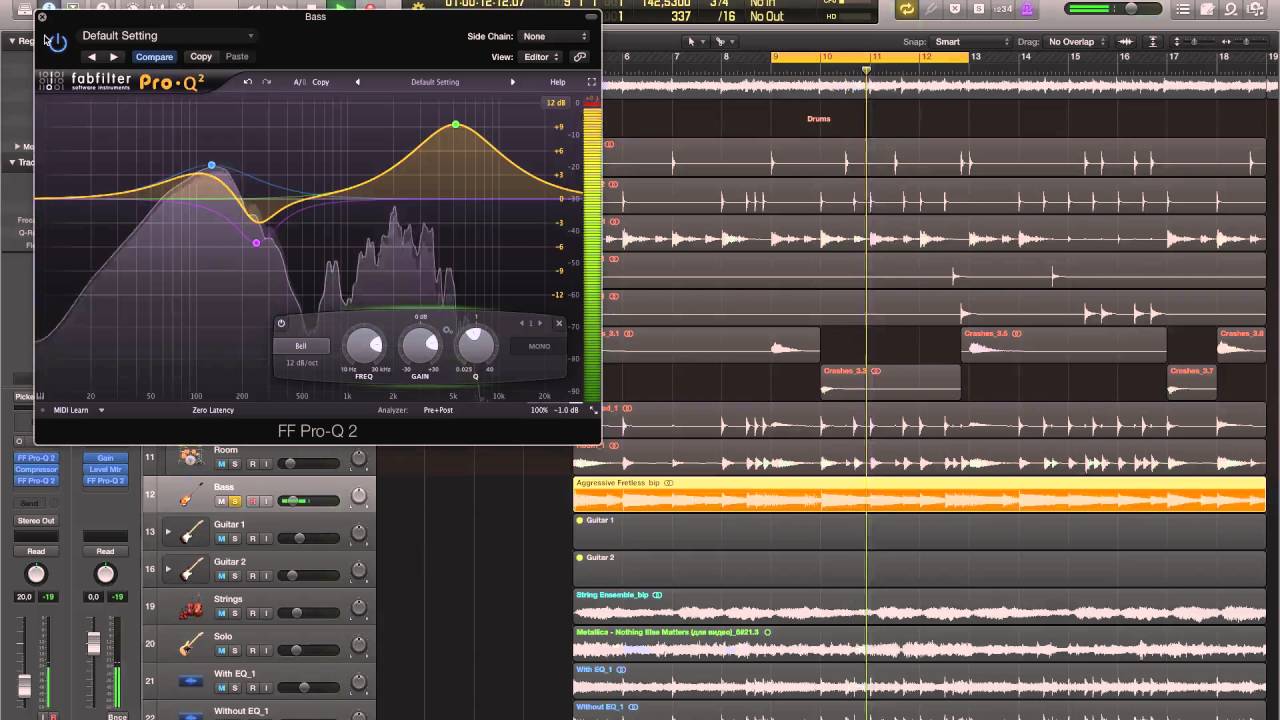The width and height of the screenshot is (1280, 720).
Task: Open the MIDI Learn dropdown arrow
Action: coord(101,410)
